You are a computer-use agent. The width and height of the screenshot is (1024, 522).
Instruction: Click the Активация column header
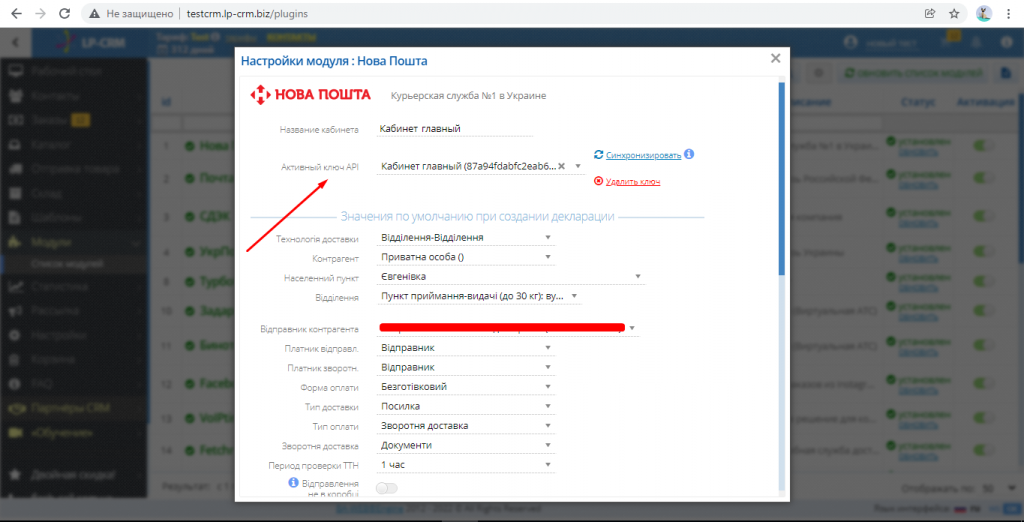pyautogui.click(x=985, y=103)
